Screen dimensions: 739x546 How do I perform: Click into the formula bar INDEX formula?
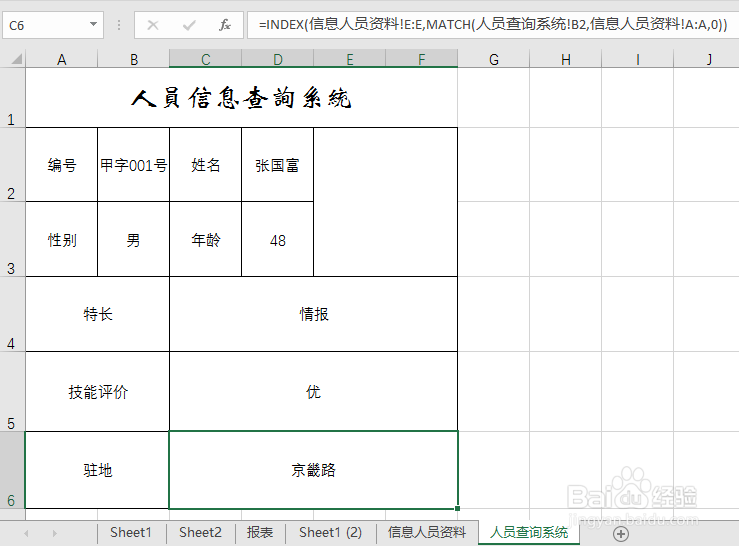click(493, 25)
